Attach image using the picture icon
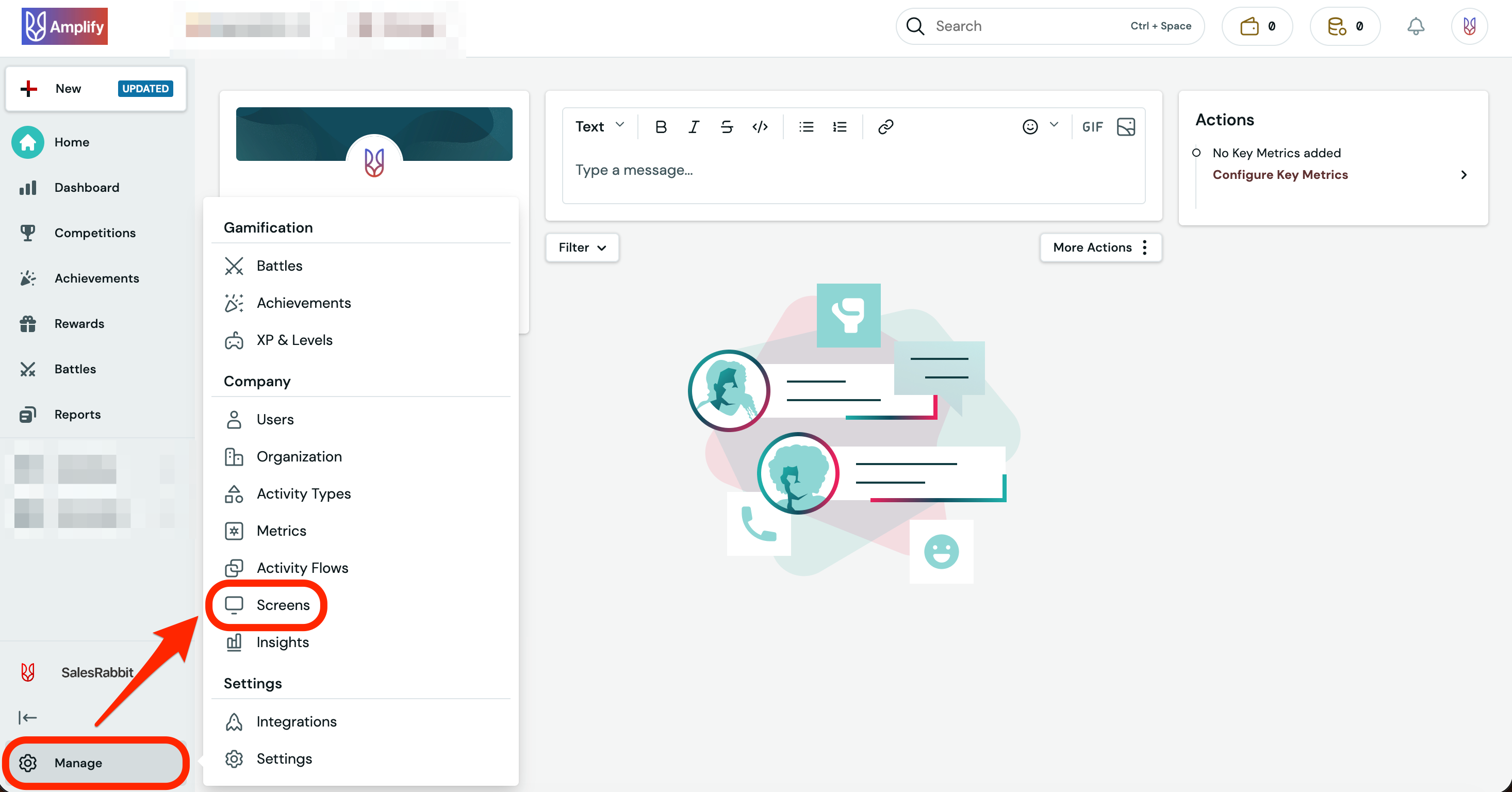 pyautogui.click(x=1126, y=127)
